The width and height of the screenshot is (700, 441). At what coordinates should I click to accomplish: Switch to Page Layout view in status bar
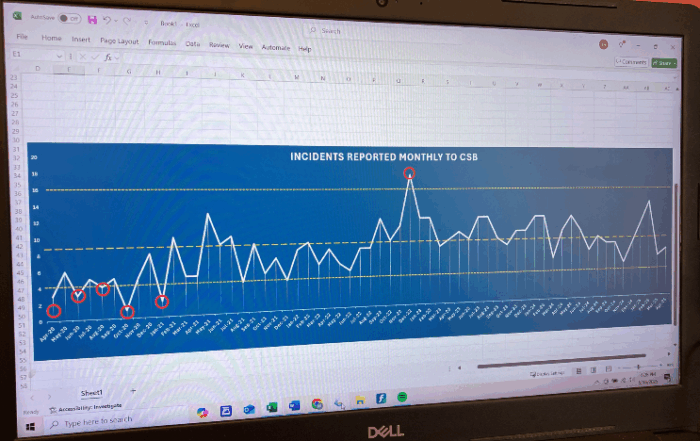coord(593,370)
